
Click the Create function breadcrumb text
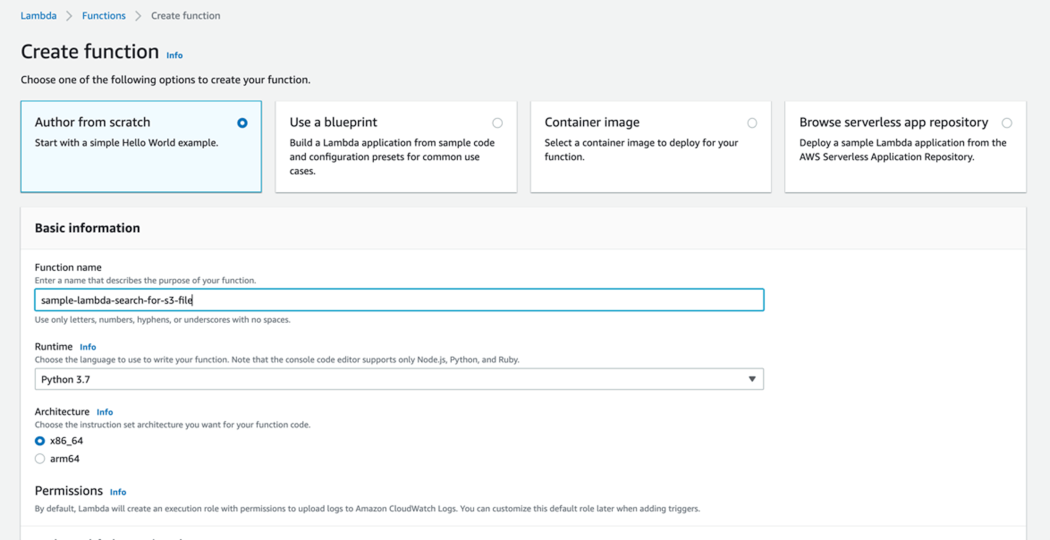pyautogui.click(x=185, y=15)
